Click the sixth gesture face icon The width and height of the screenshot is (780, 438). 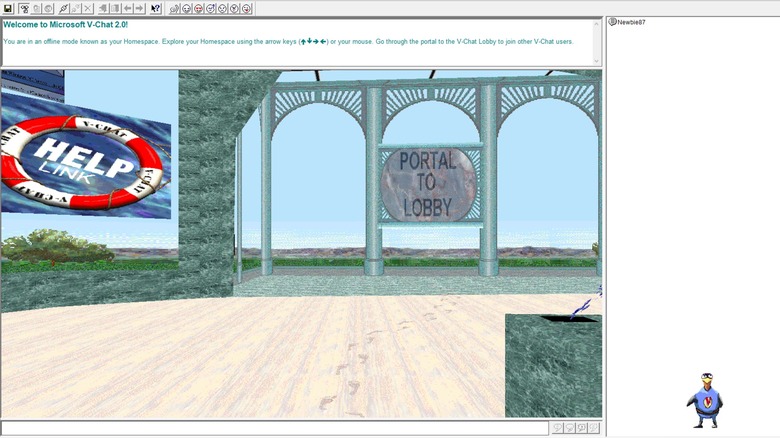coord(234,8)
